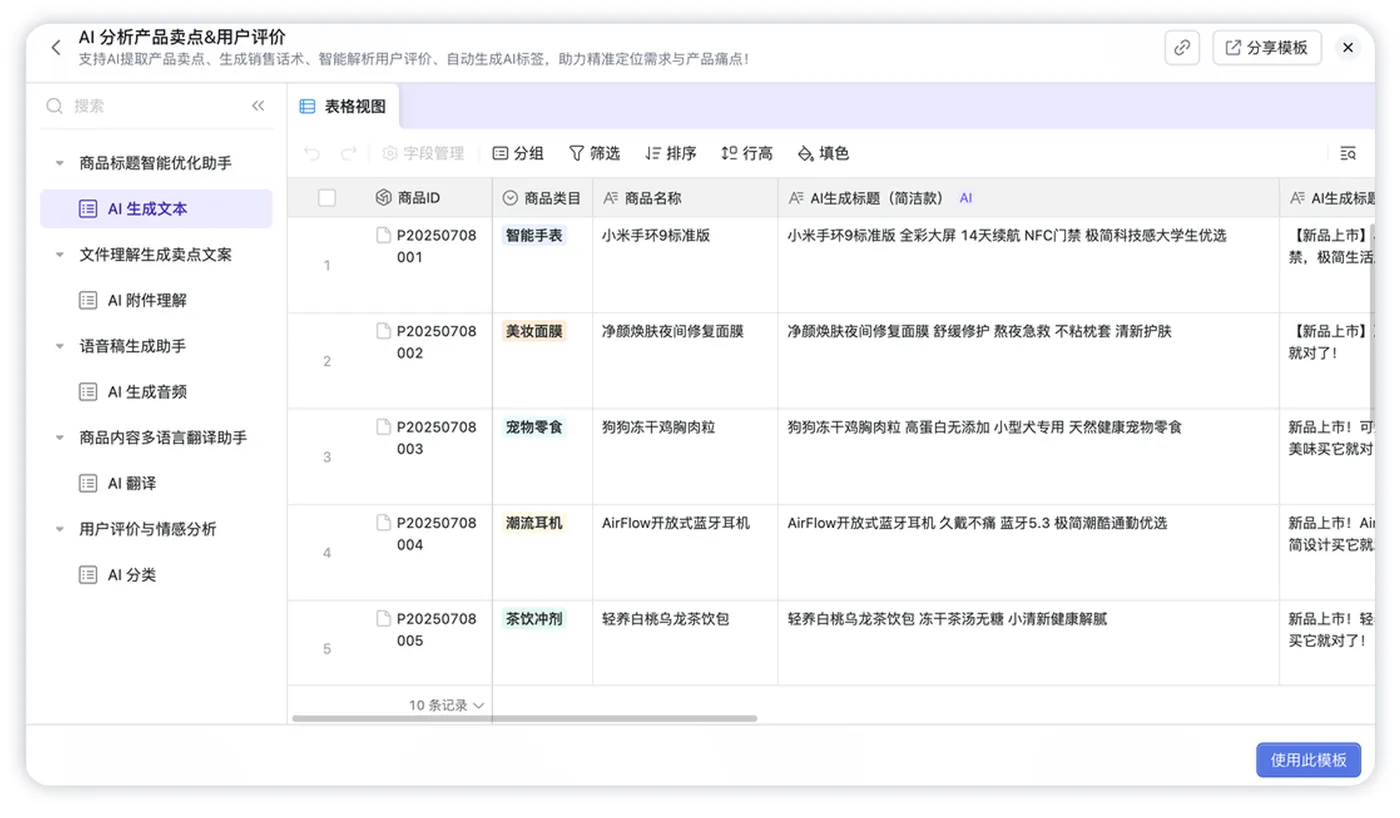The height and width of the screenshot is (818, 1400).
Task: Select the AI 生成文本 table in sidebar
Action: [156, 209]
